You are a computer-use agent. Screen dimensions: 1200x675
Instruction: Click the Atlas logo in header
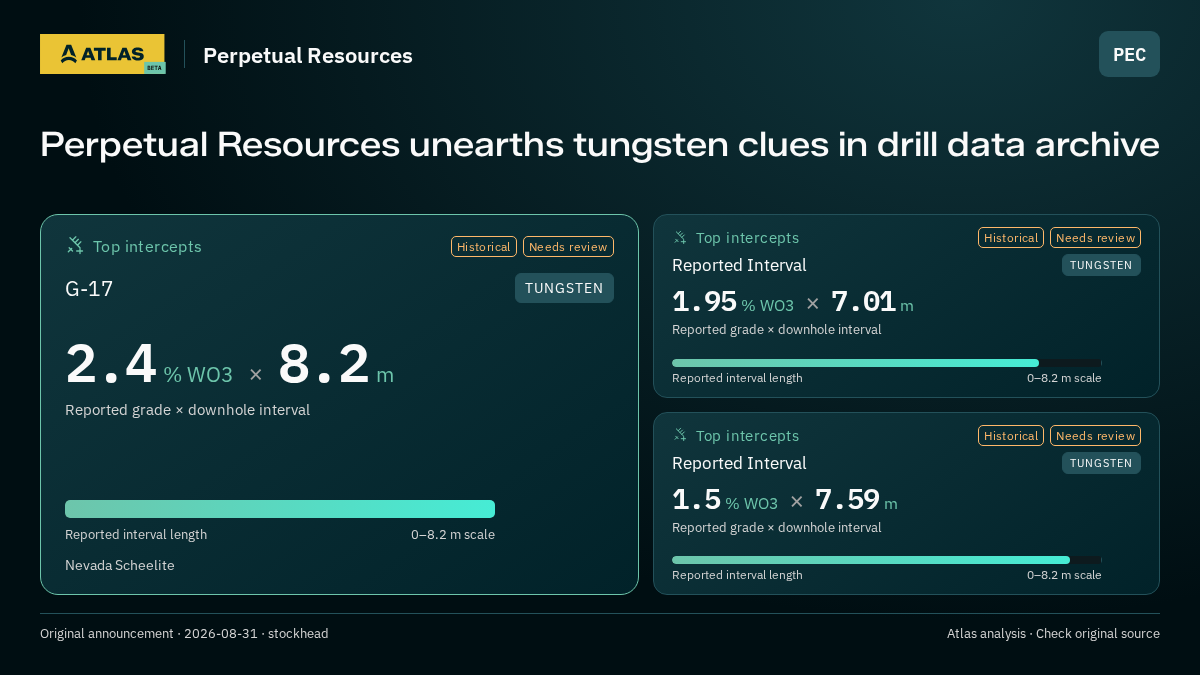pyautogui.click(x=102, y=54)
